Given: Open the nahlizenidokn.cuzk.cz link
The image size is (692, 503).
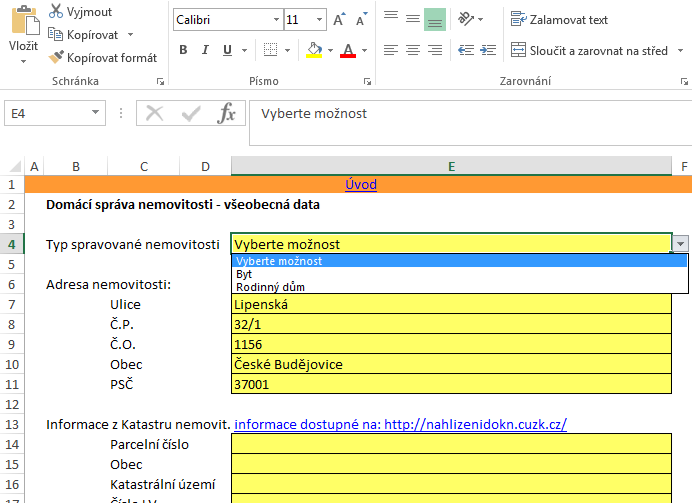Looking at the screenshot, I should tap(400, 424).
